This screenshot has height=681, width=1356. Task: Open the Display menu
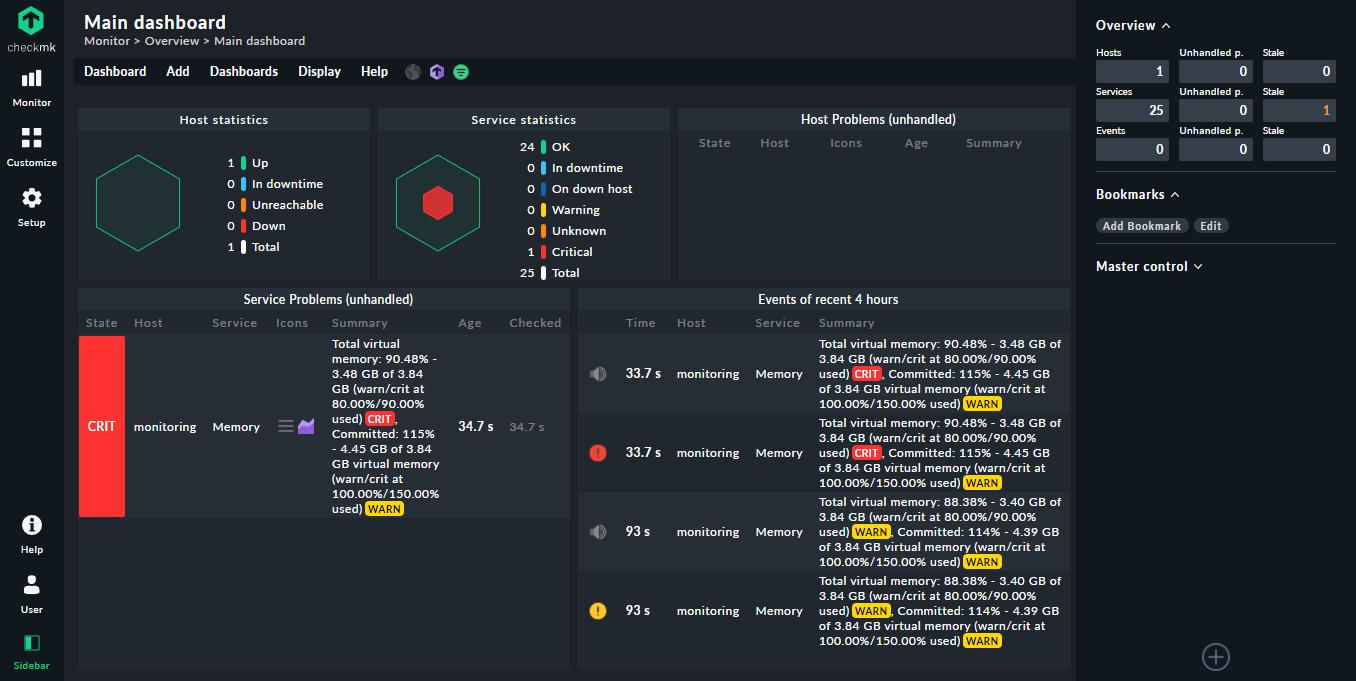click(x=319, y=72)
